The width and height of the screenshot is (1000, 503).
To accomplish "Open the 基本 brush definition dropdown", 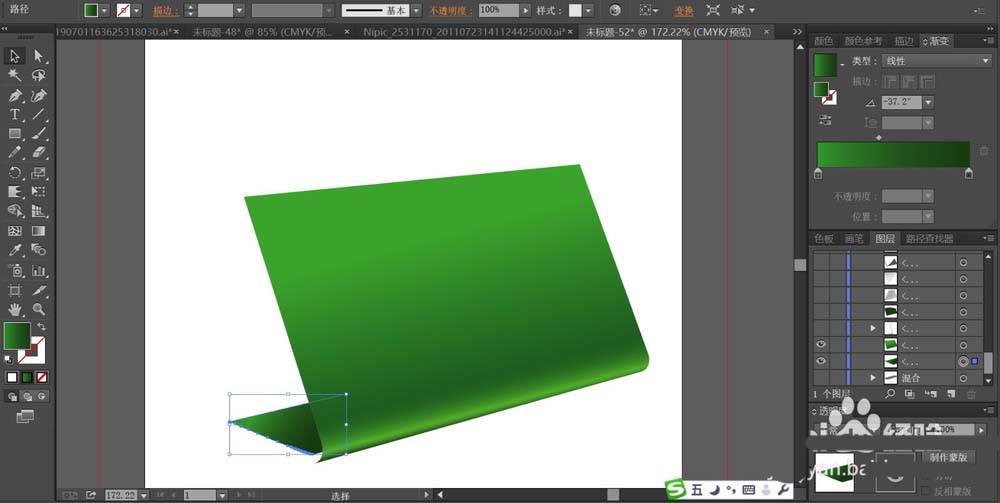I will (x=416, y=11).
